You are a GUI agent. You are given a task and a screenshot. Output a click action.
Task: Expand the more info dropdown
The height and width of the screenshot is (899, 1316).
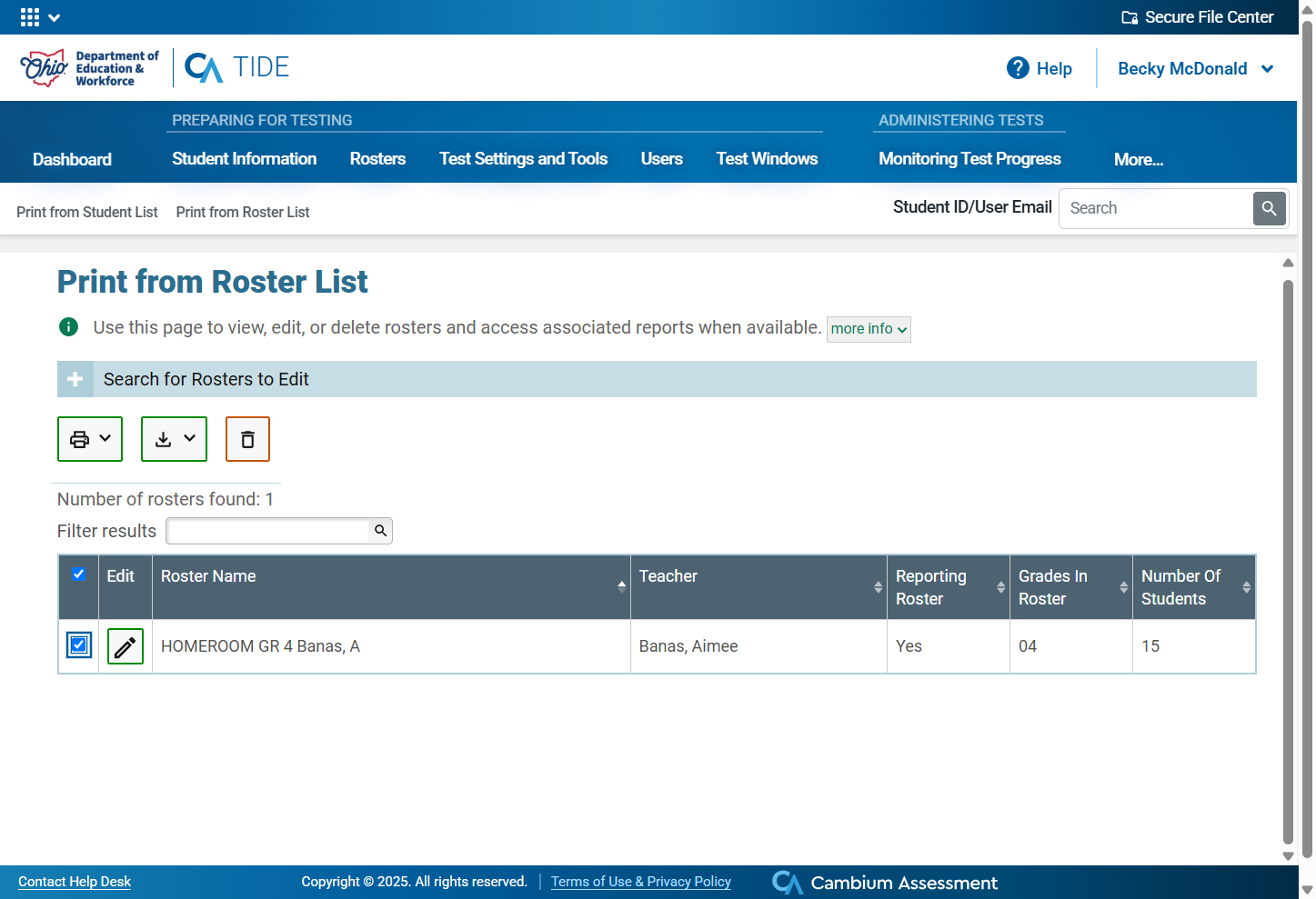(x=869, y=329)
